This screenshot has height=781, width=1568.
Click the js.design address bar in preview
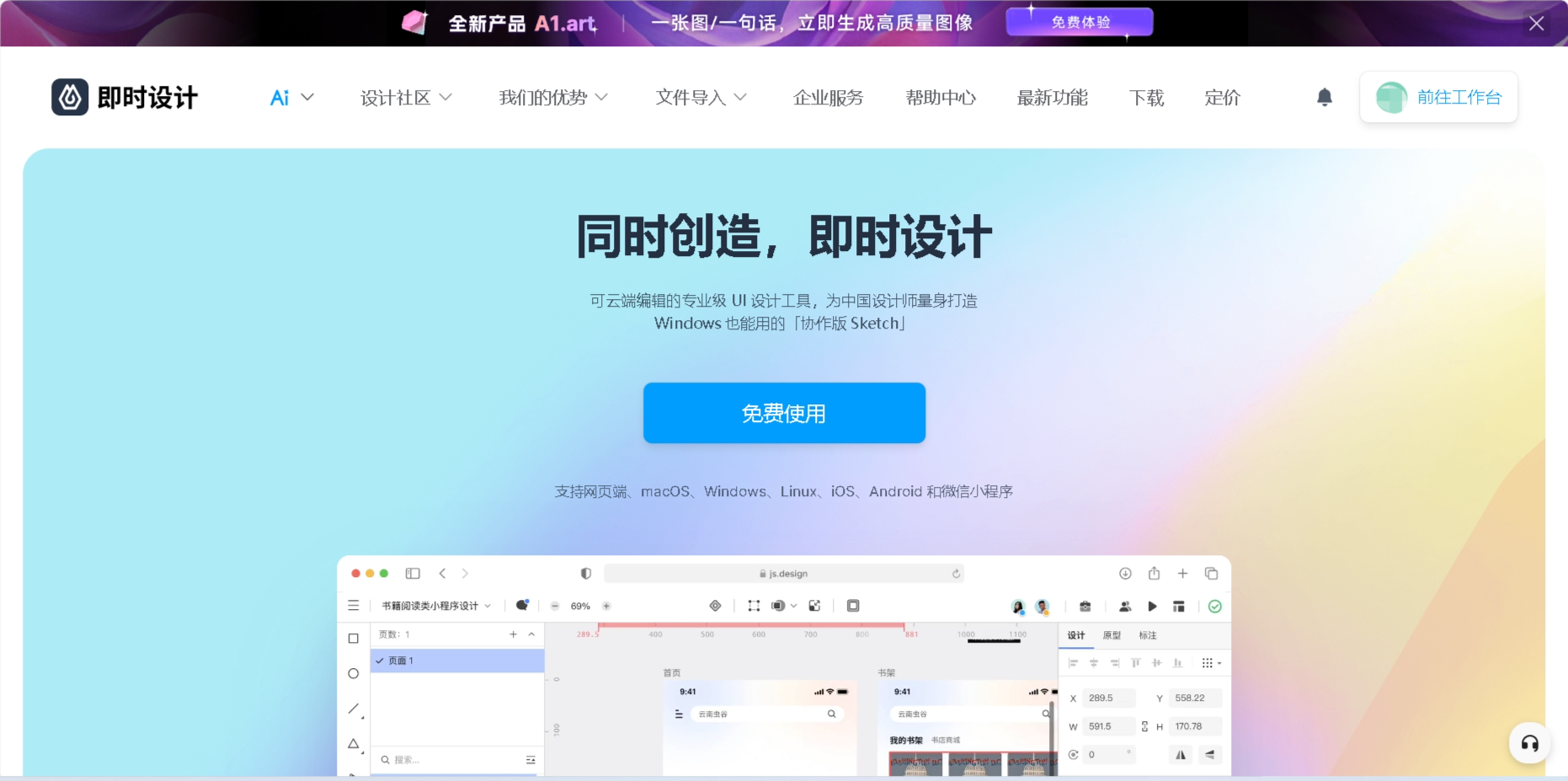coord(784,574)
